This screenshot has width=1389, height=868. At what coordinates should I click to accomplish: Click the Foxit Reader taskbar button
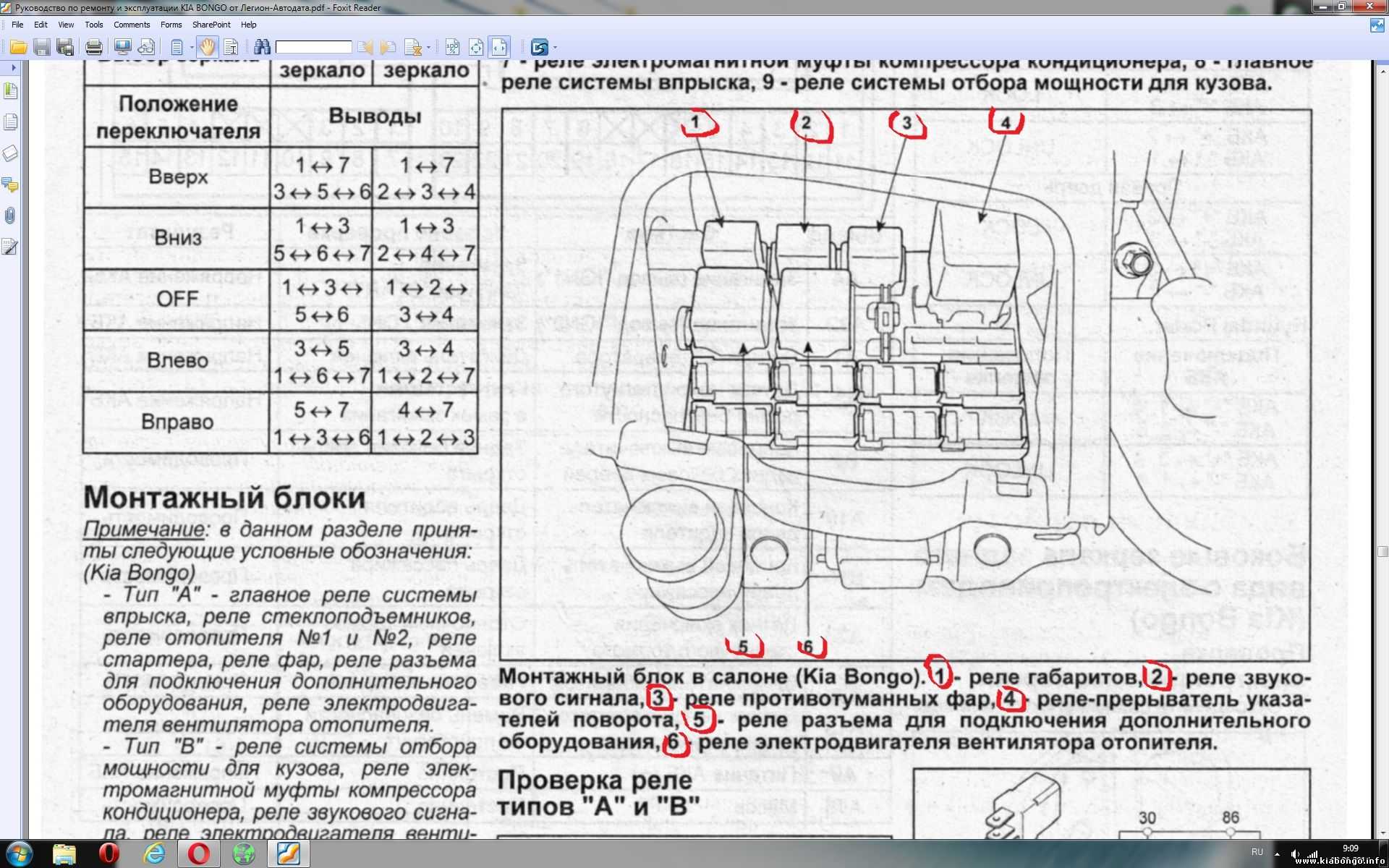(289, 854)
